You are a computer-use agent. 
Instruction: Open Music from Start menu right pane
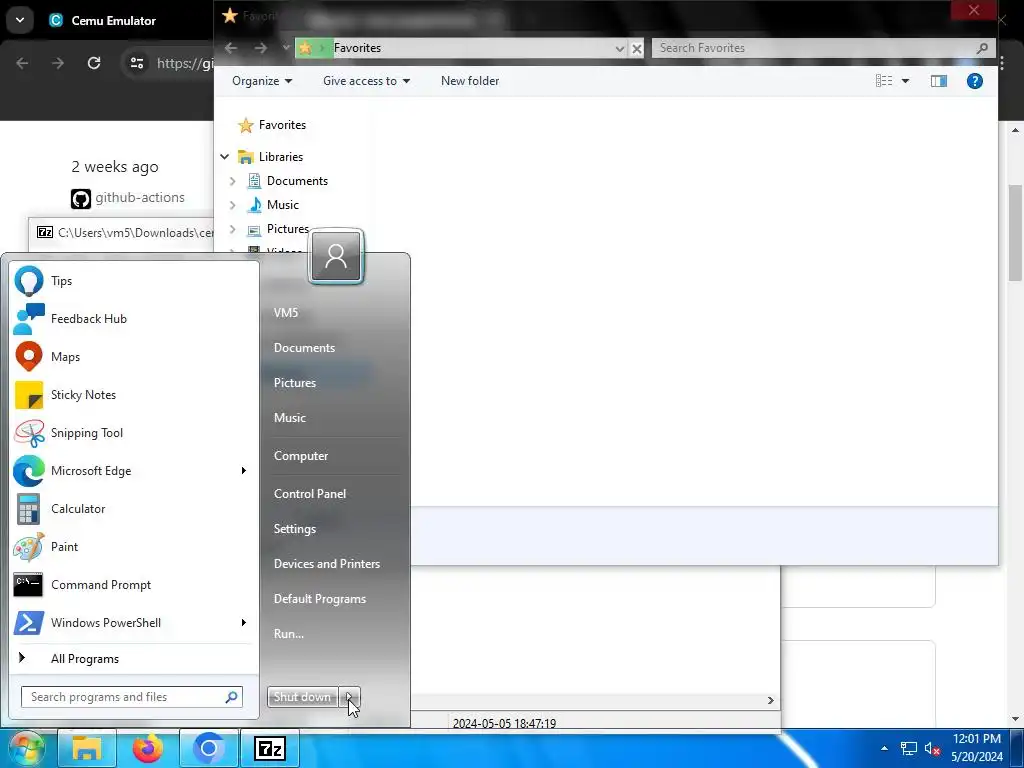click(x=290, y=418)
